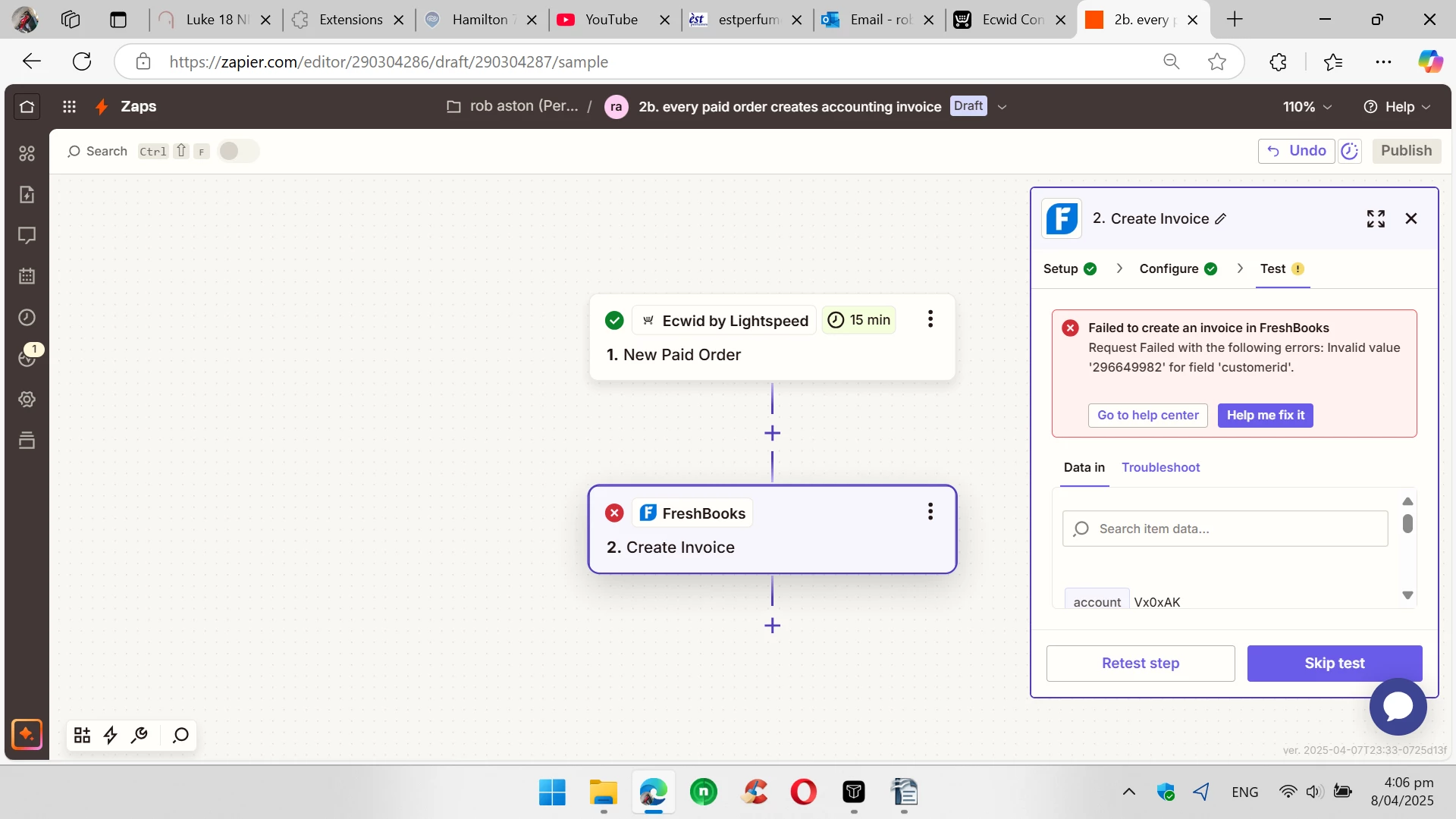Open the Help dropdown menu
Image resolution: width=1456 pixels, height=819 pixels.
coord(1397,107)
